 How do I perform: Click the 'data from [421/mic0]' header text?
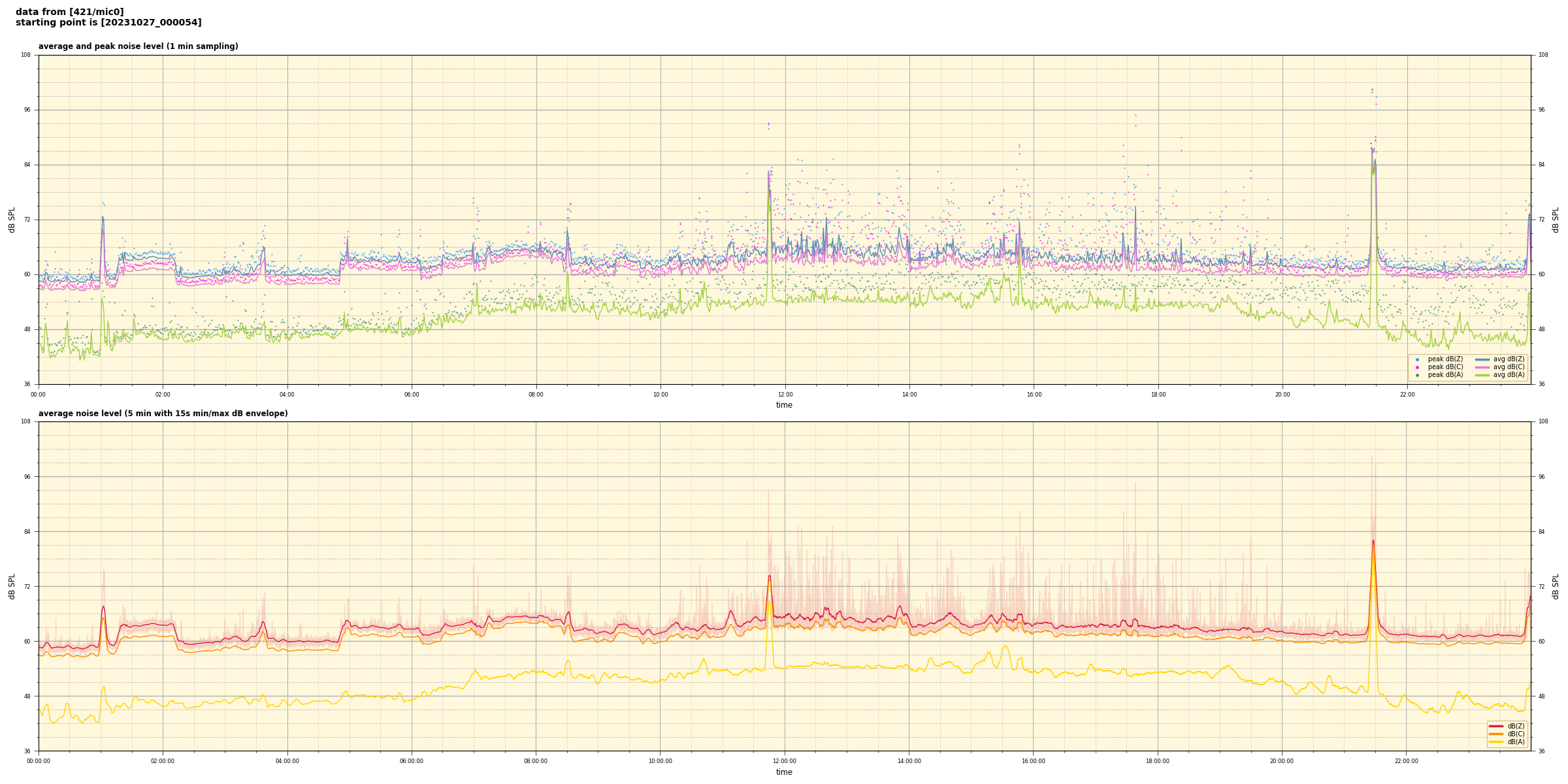(x=69, y=12)
